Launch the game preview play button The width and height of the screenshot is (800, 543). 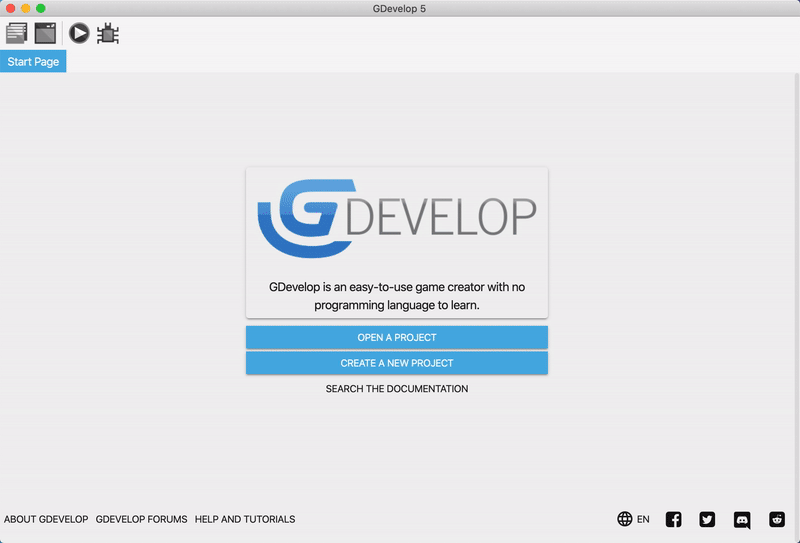pos(79,33)
